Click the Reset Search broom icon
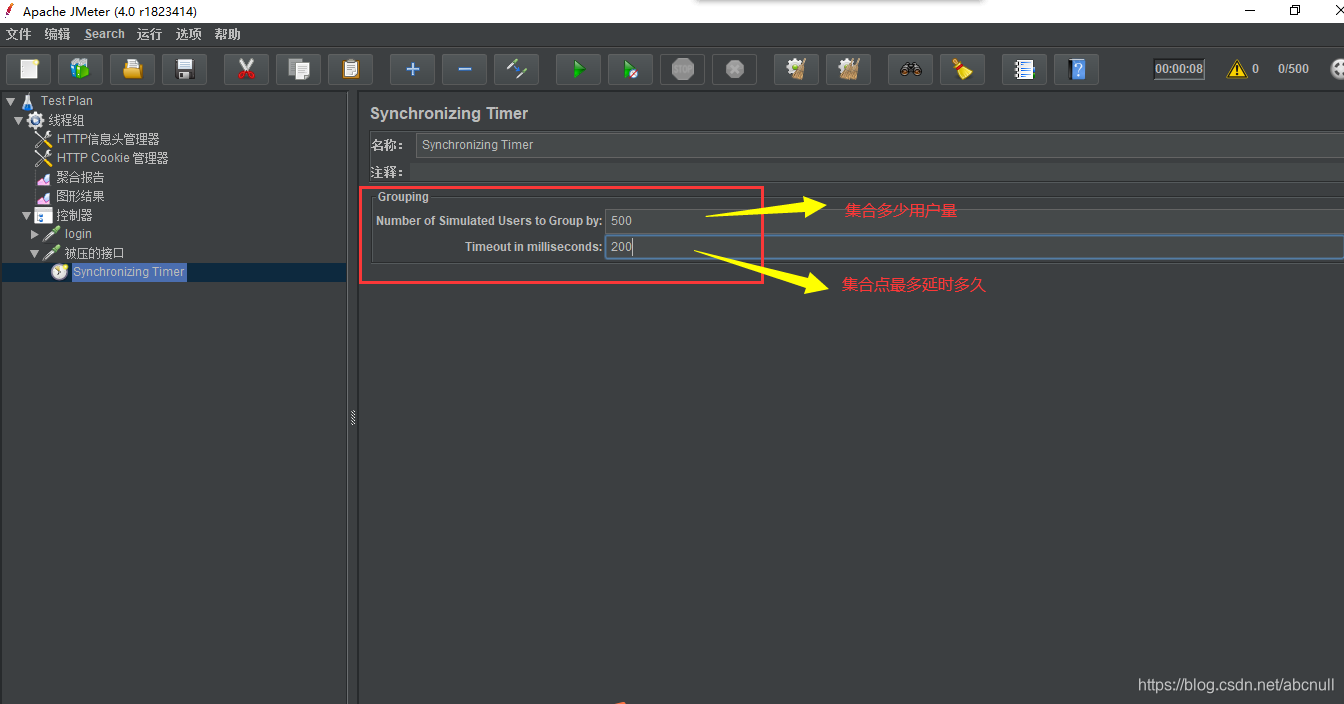Screen dimensions: 1344x704 click(962, 69)
